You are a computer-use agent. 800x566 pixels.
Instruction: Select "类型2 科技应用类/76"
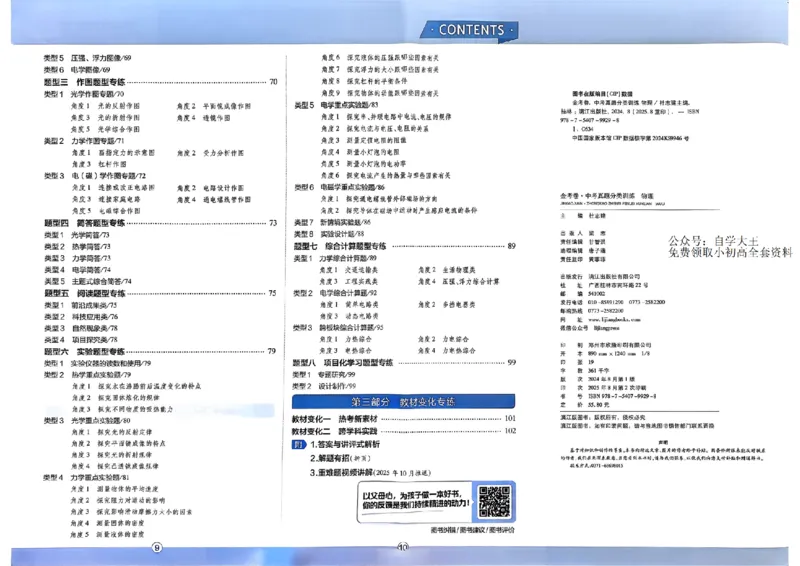(x=81, y=316)
